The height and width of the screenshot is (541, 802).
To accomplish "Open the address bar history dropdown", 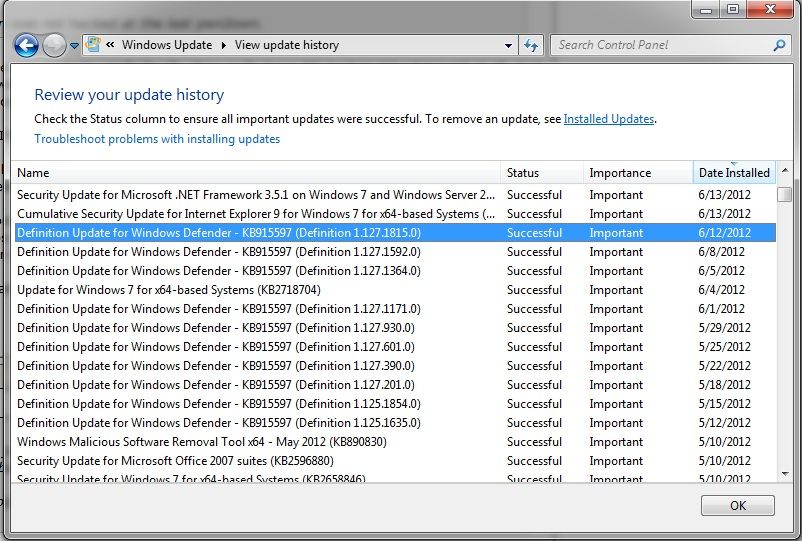I will tap(508, 46).
